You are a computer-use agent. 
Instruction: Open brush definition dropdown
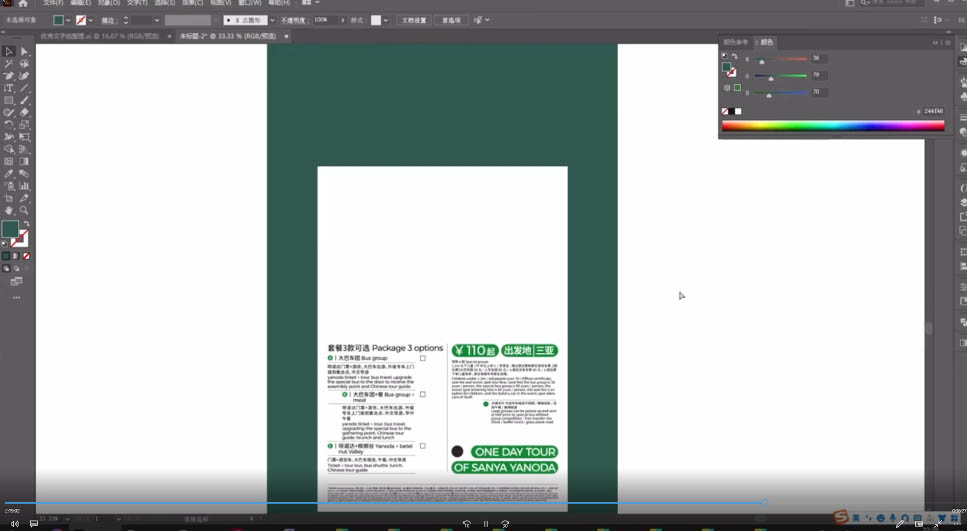pos(272,20)
